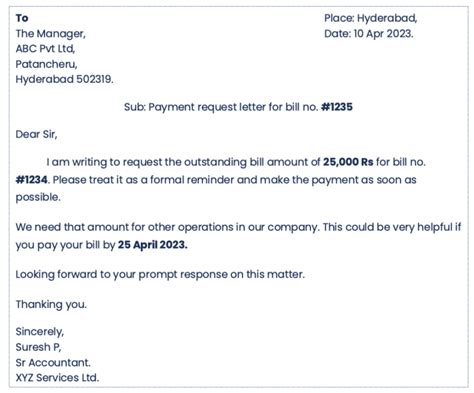This screenshot has height=393, width=474.
Task: Click the word 'possible.' ending first paragraph
Action: [x=38, y=197]
